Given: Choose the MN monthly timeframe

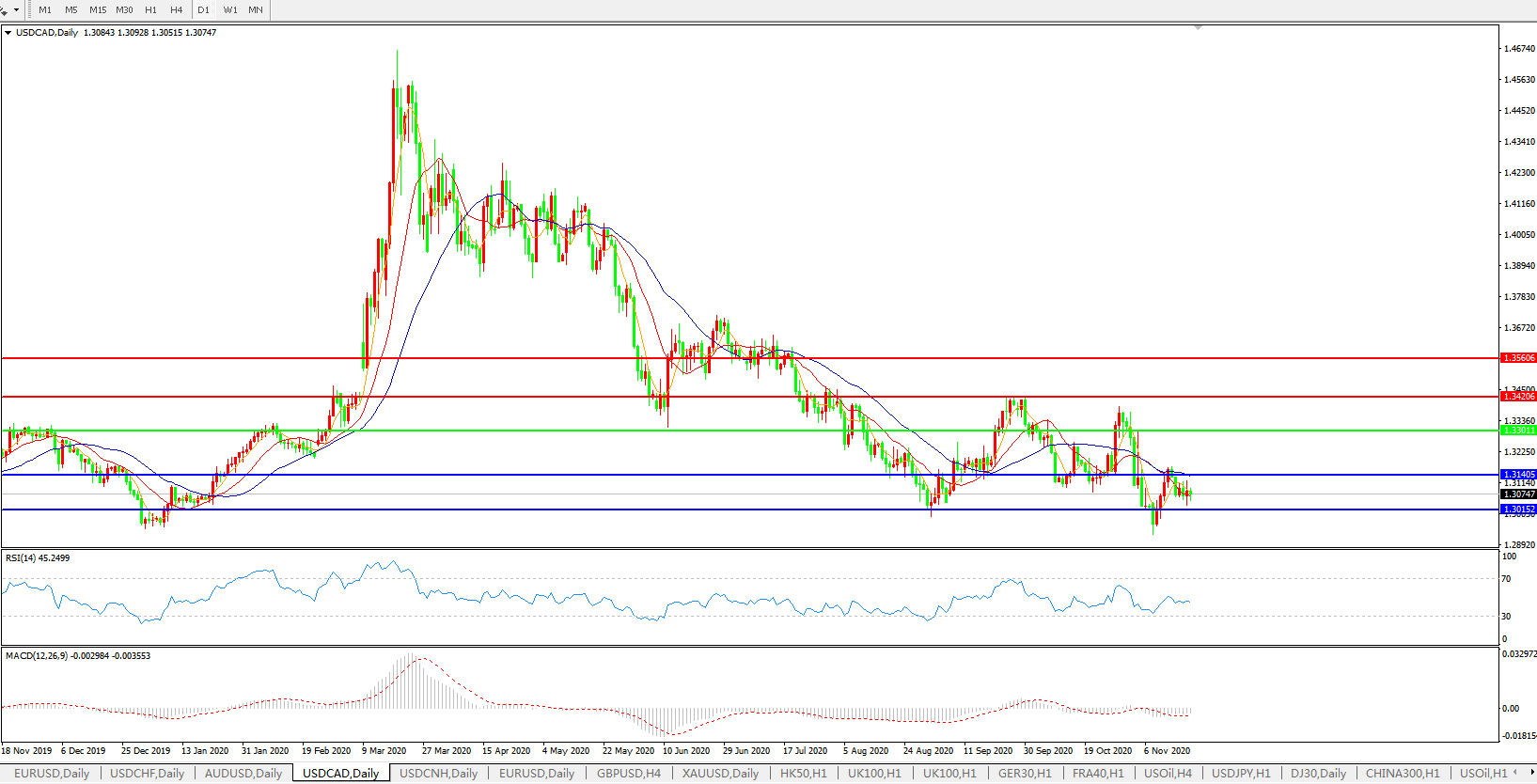Looking at the screenshot, I should [x=256, y=9].
